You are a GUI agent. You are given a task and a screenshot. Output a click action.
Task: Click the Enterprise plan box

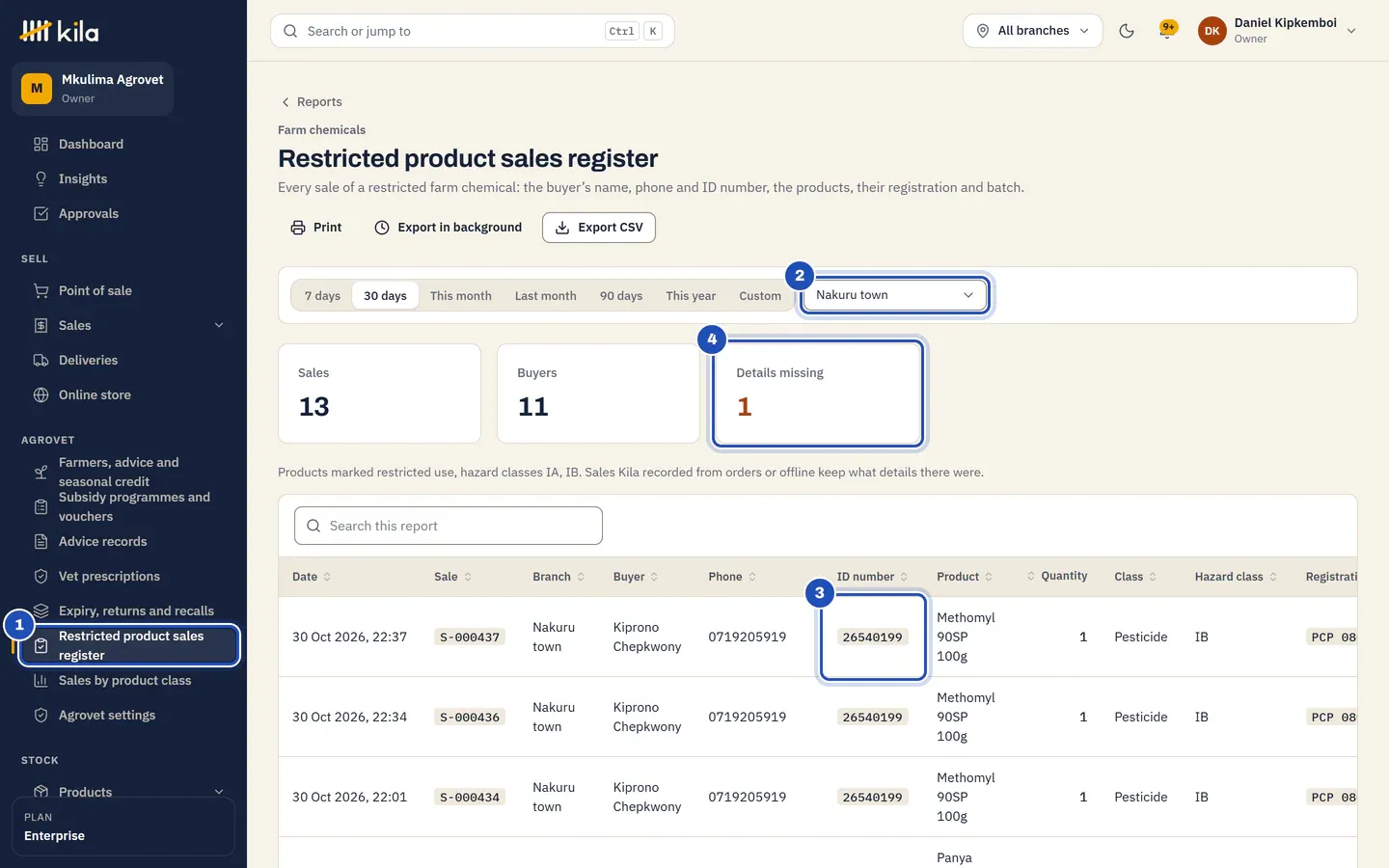pos(123,827)
